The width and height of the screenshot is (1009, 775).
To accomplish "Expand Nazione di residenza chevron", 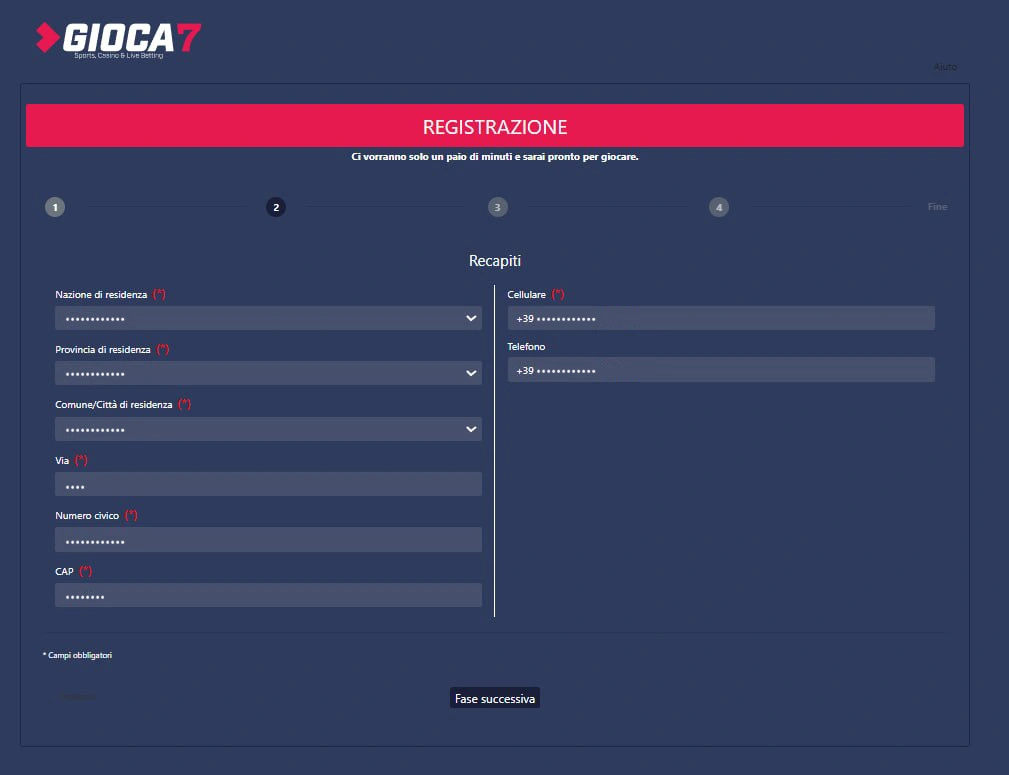I will click(471, 318).
